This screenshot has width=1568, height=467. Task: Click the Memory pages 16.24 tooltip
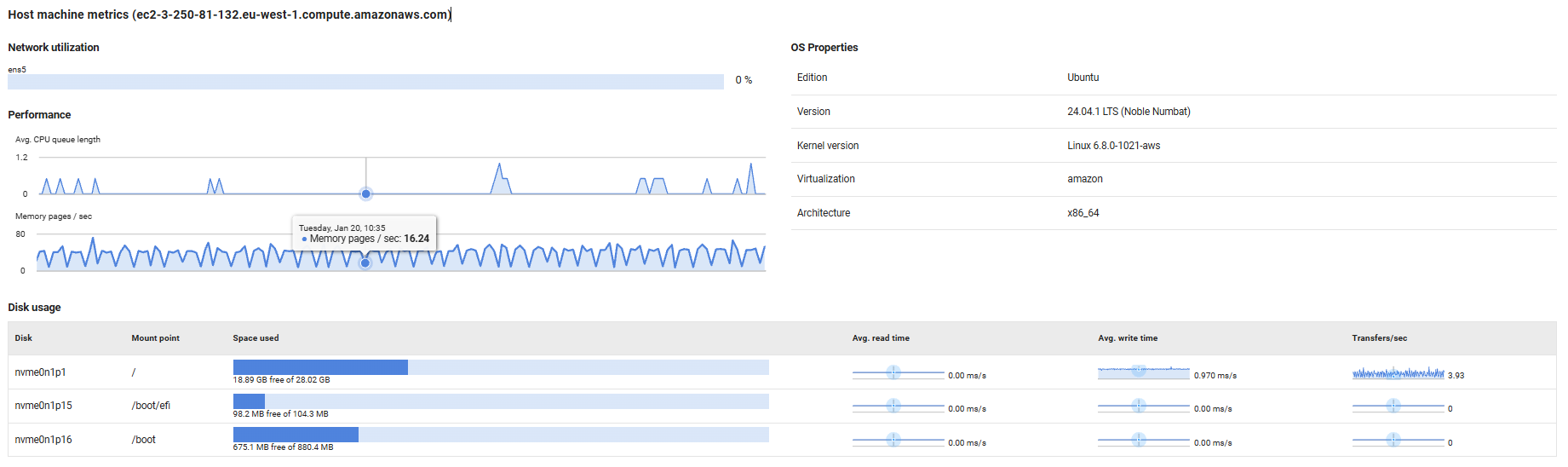click(x=365, y=233)
